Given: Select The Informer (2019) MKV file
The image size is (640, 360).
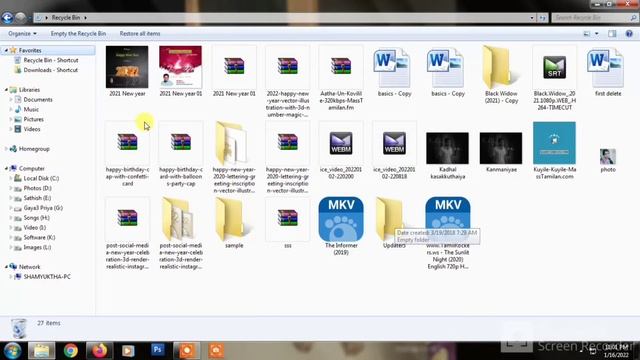Looking at the screenshot, I should pyautogui.click(x=341, y=219).
